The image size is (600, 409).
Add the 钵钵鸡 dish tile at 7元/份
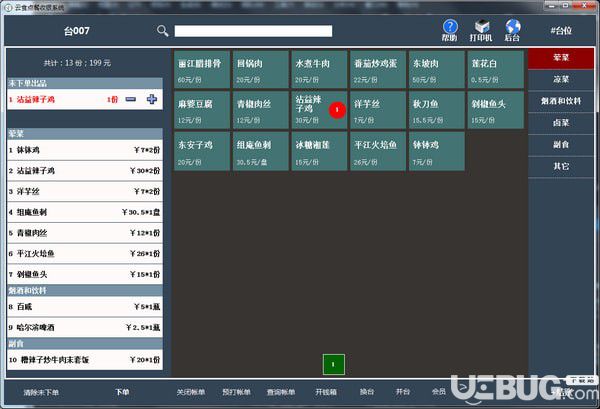tap(437, 151)
